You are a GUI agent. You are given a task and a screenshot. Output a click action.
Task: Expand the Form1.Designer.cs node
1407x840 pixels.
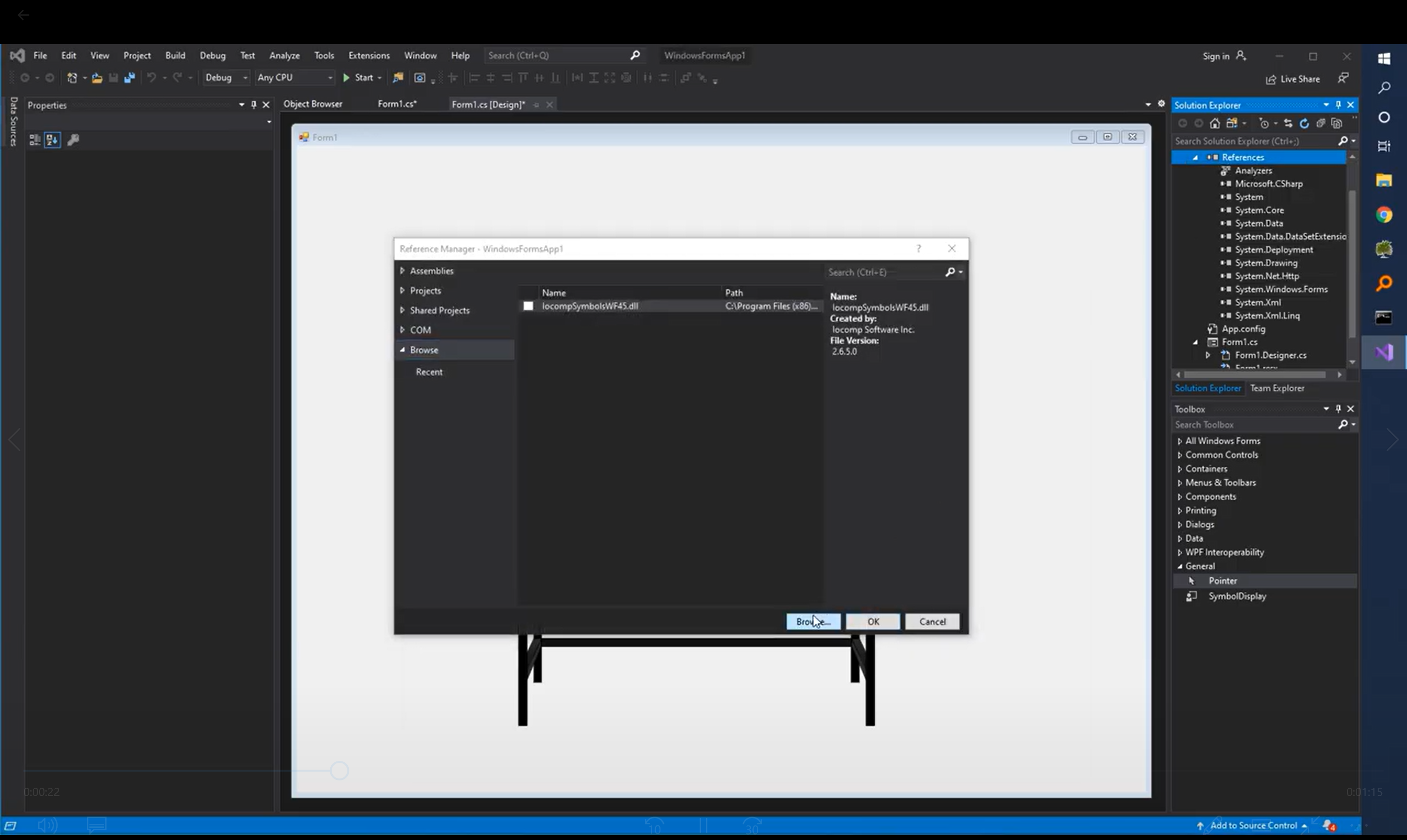pos(1208,355)
